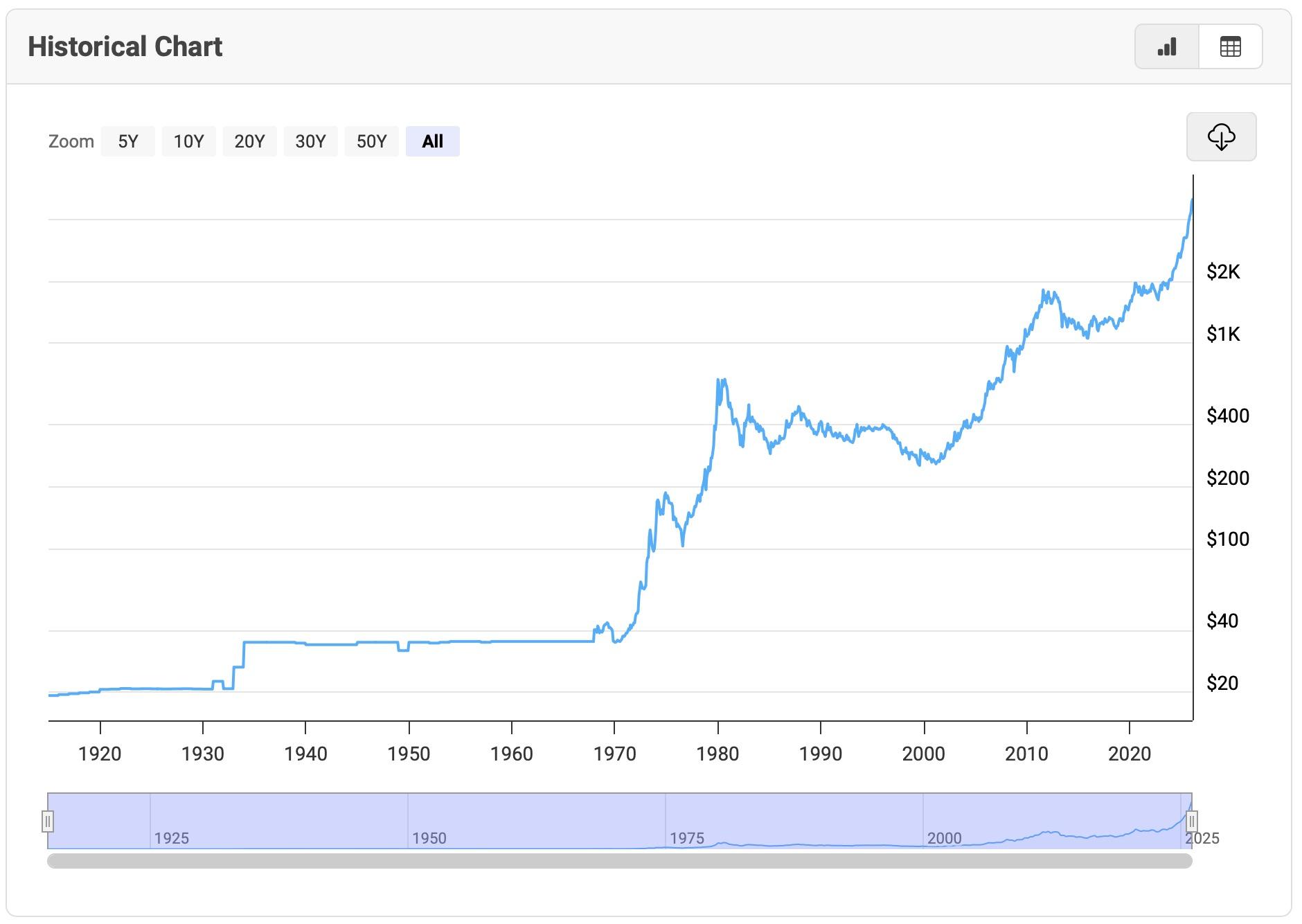Click the 1980 price peak on chart
Image resolution: width=1302 pixels, height=924 pixels.
coord(720,380)
